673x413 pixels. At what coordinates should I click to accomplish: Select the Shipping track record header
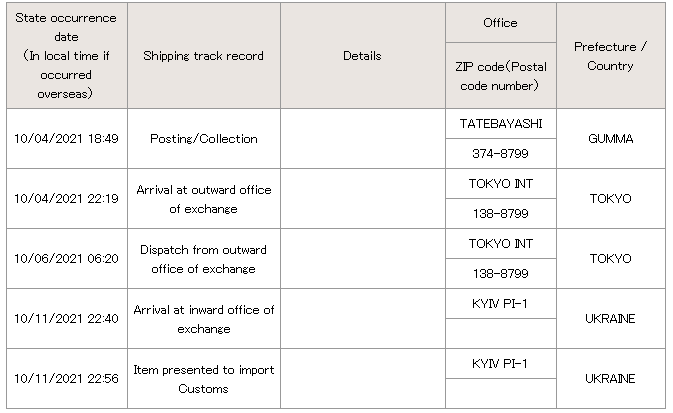point(203,56)
